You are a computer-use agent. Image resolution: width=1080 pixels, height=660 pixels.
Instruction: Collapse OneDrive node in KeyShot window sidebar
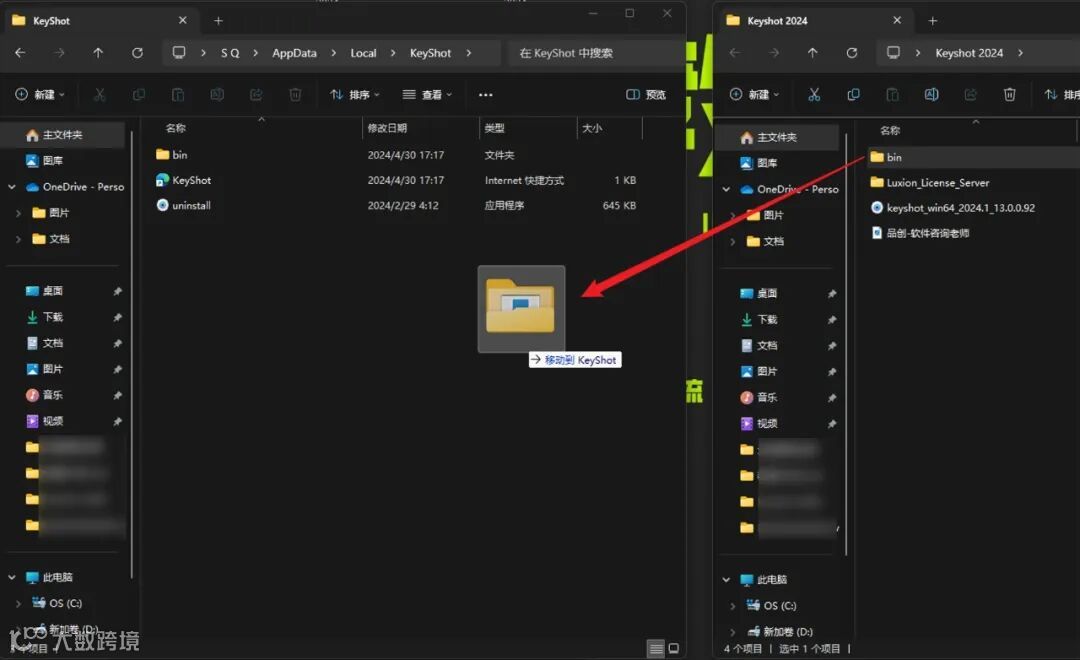tap(12, 187)
